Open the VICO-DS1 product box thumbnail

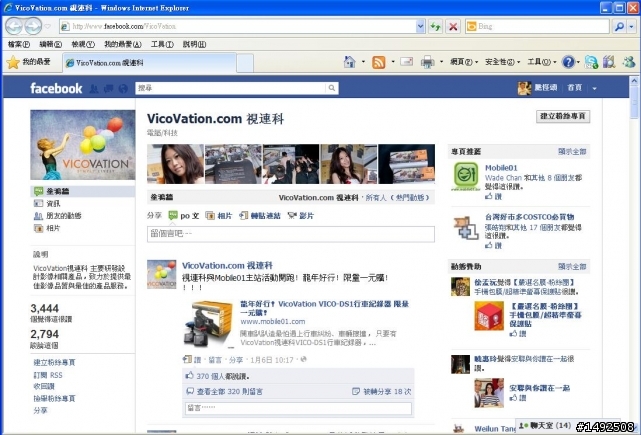pos(209,324)
